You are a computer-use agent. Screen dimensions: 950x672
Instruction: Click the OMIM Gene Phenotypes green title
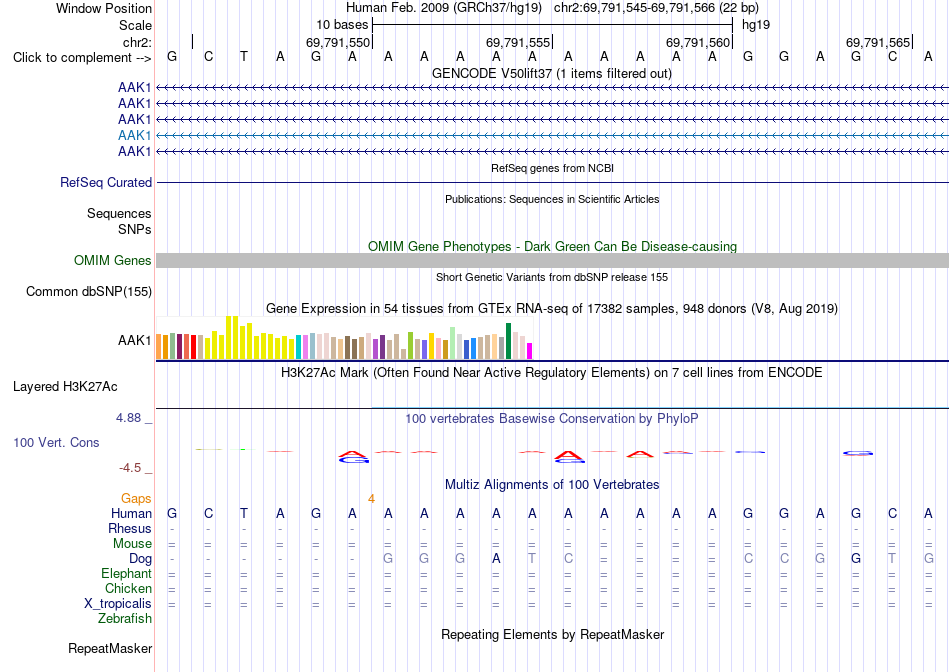(x=553, y=247)
